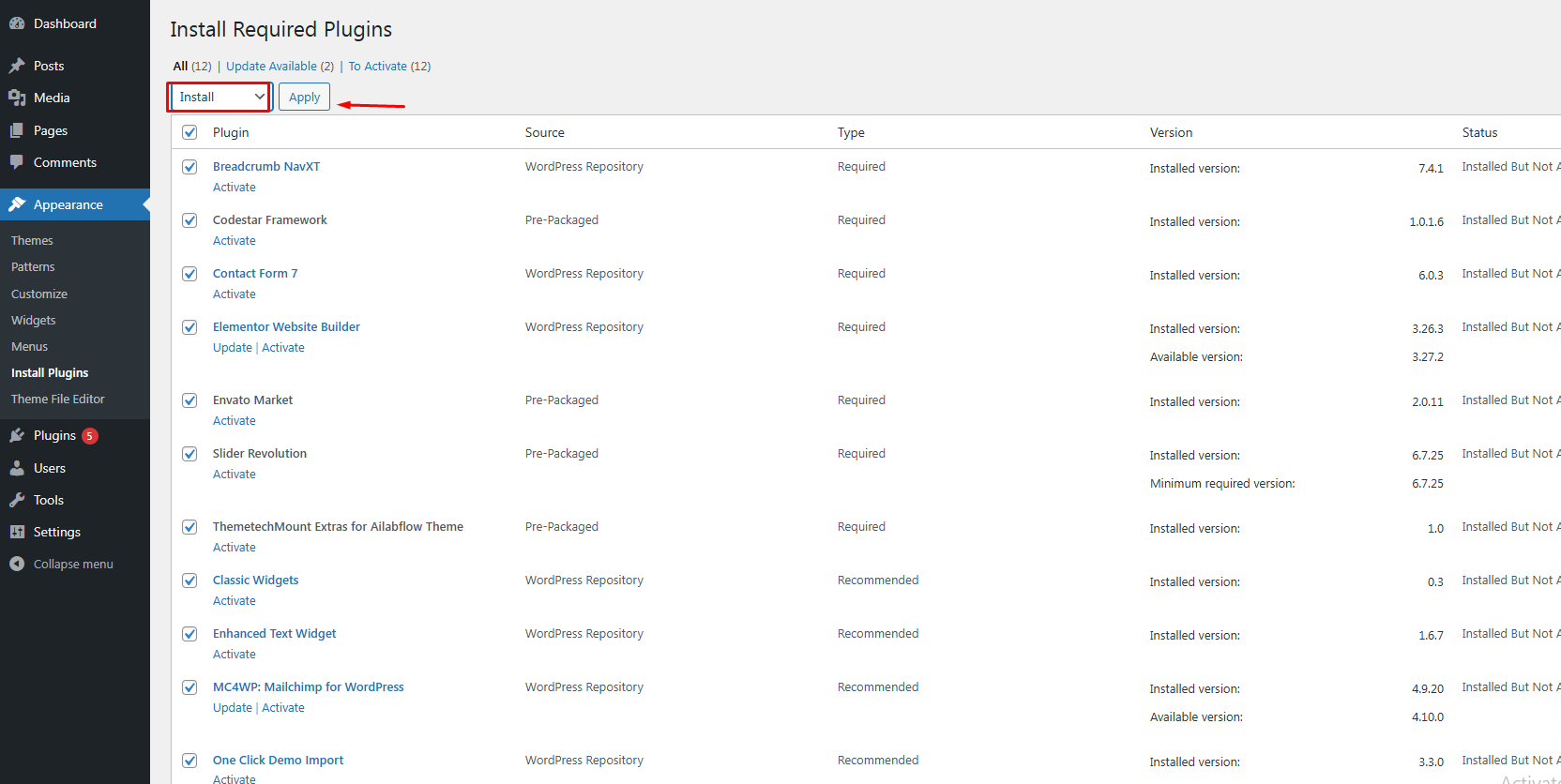Select the Themes submenu item
1561x784 pixels.
click(32, 240)
